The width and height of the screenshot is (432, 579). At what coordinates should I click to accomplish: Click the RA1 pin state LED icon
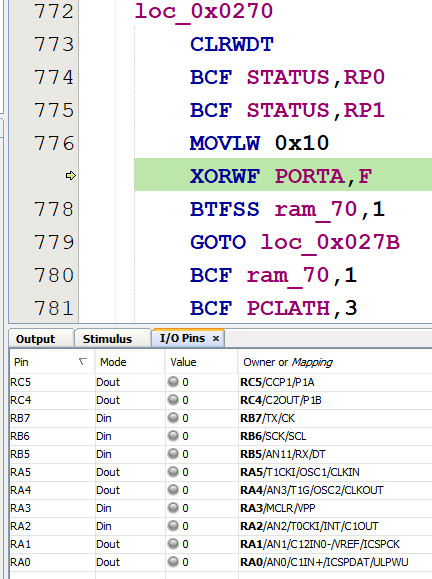(x=173, y=544)
